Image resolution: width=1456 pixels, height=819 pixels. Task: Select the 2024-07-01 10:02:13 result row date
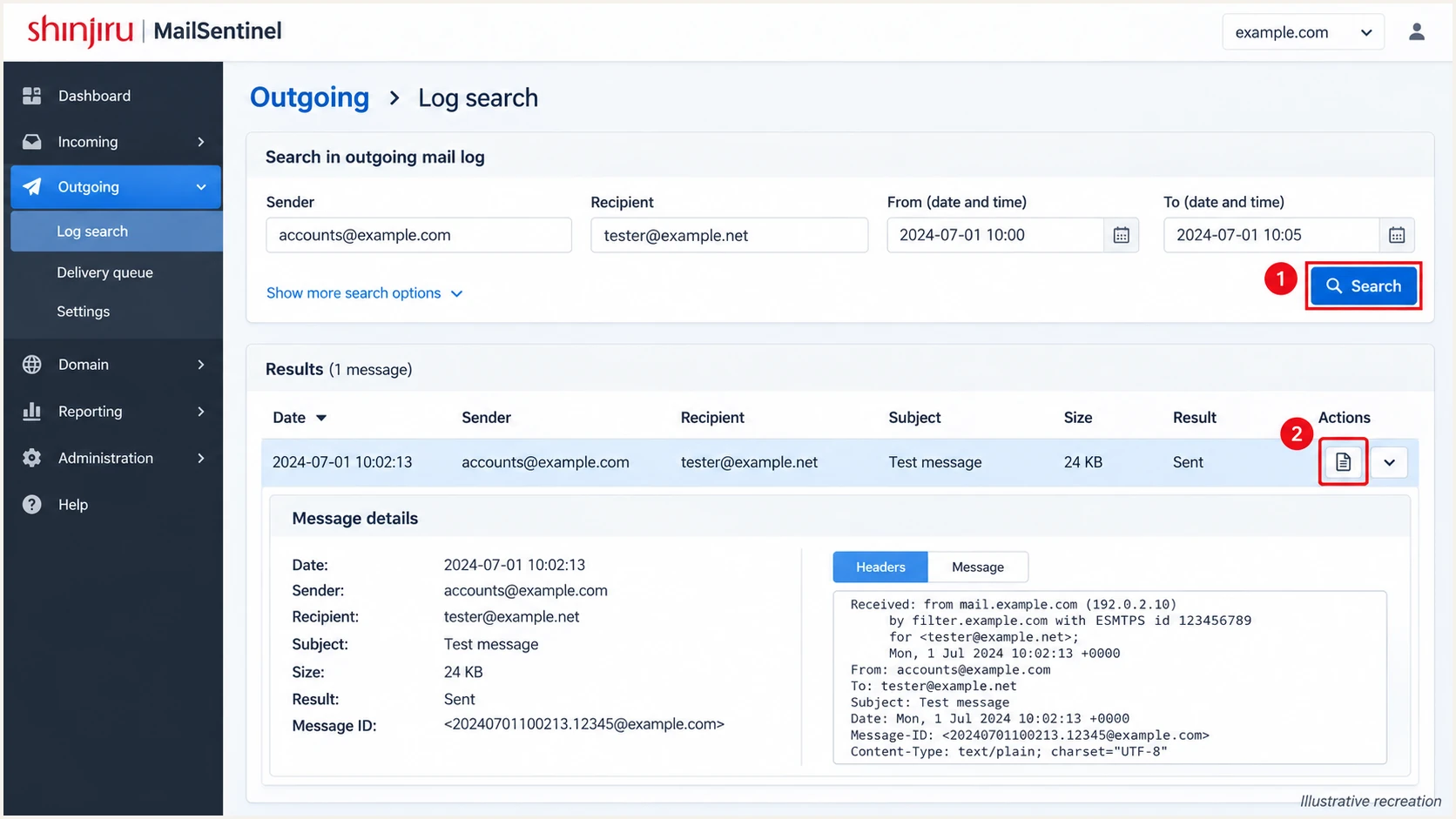pyautogui.click(x=342, y=462)
